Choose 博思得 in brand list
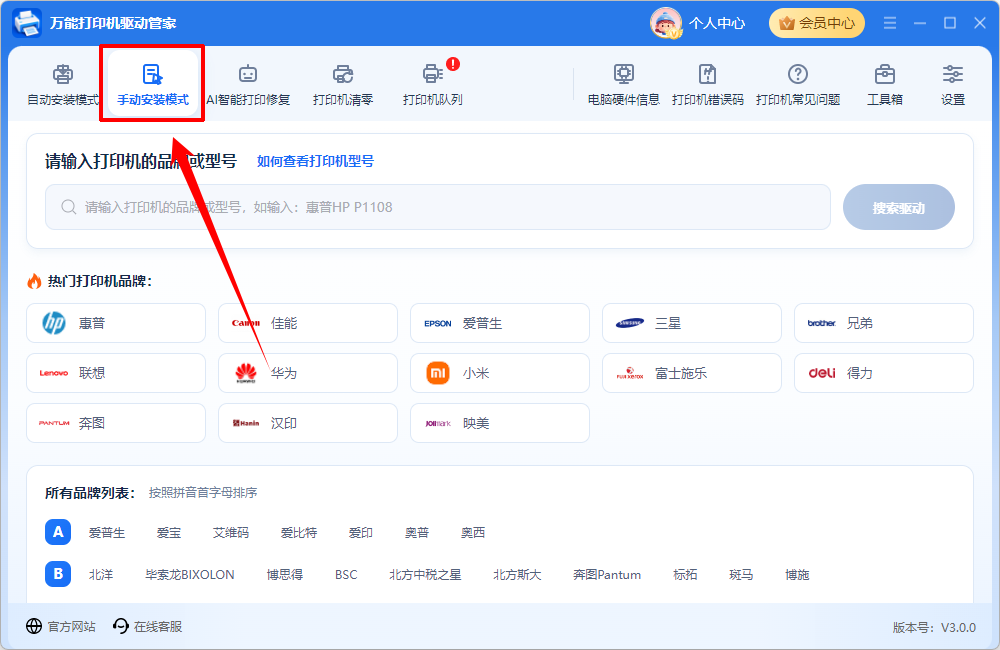 [285, 575]
